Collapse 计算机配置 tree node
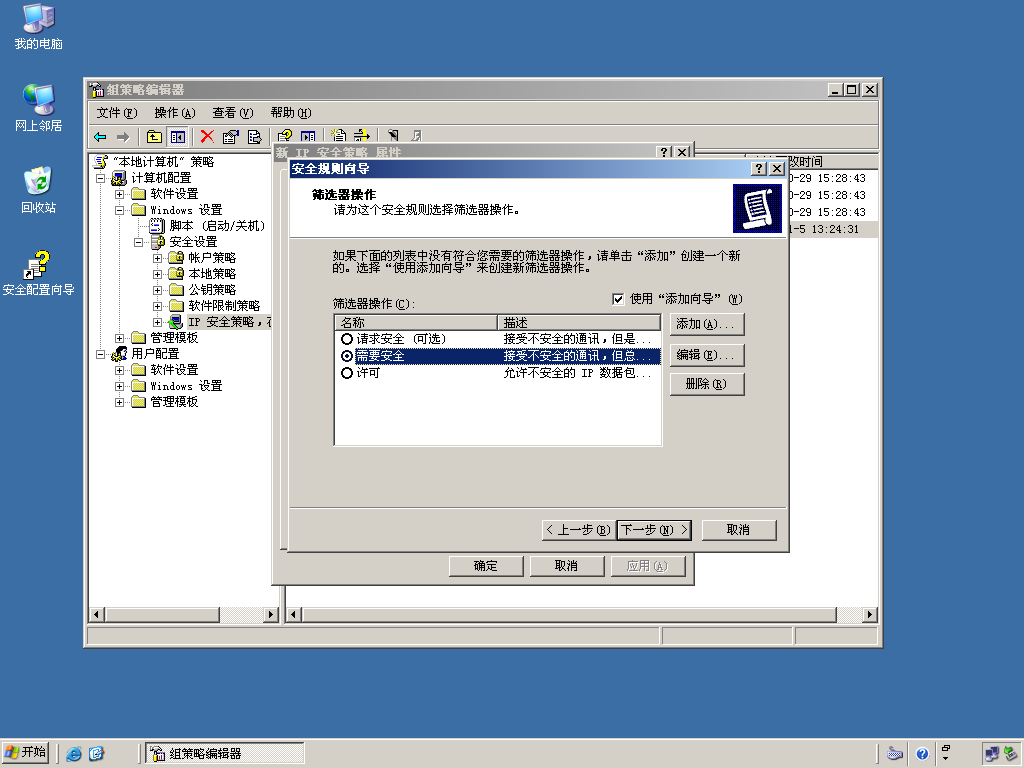 click(x=101, y=178)
